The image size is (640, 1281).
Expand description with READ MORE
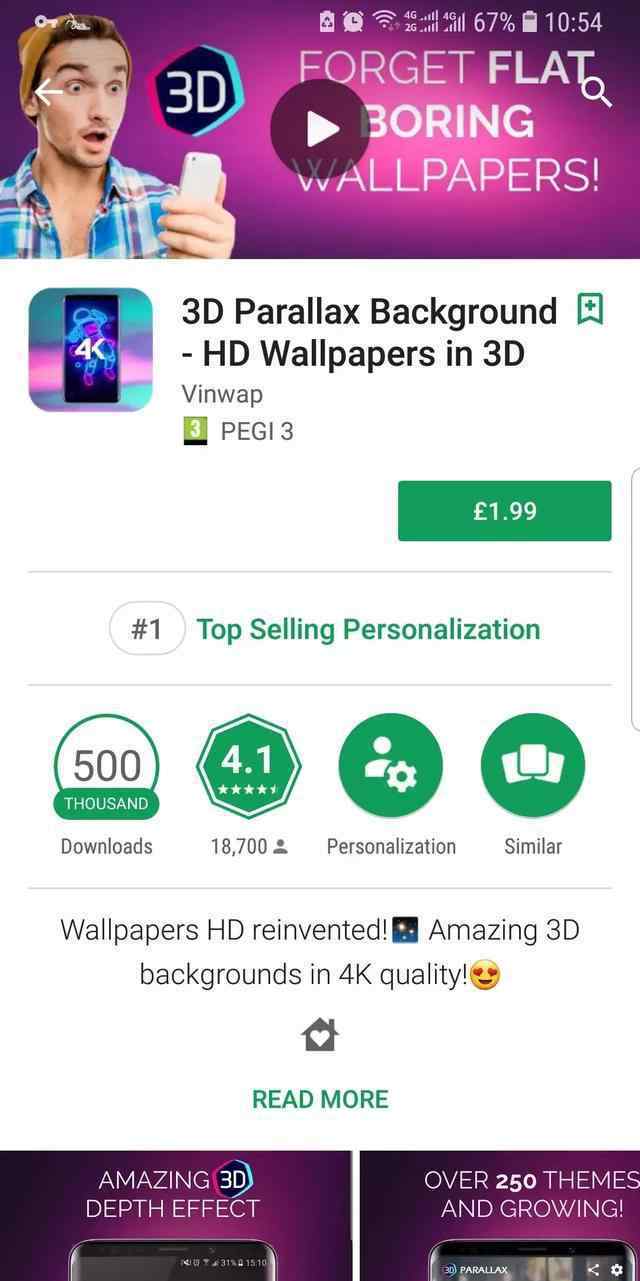coord(320,1099)
